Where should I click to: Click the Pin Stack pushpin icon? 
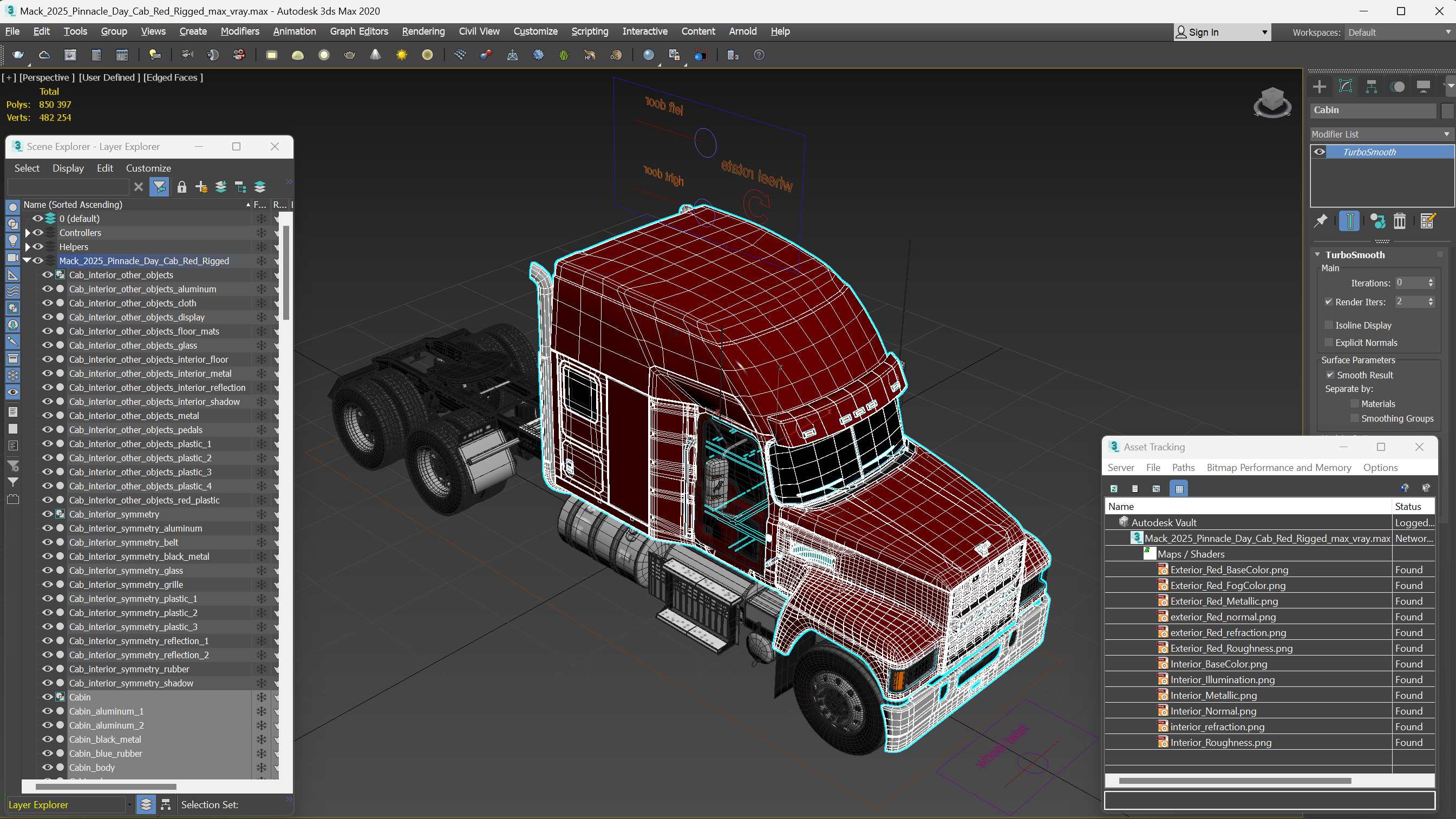click(x=1320, y=221)
